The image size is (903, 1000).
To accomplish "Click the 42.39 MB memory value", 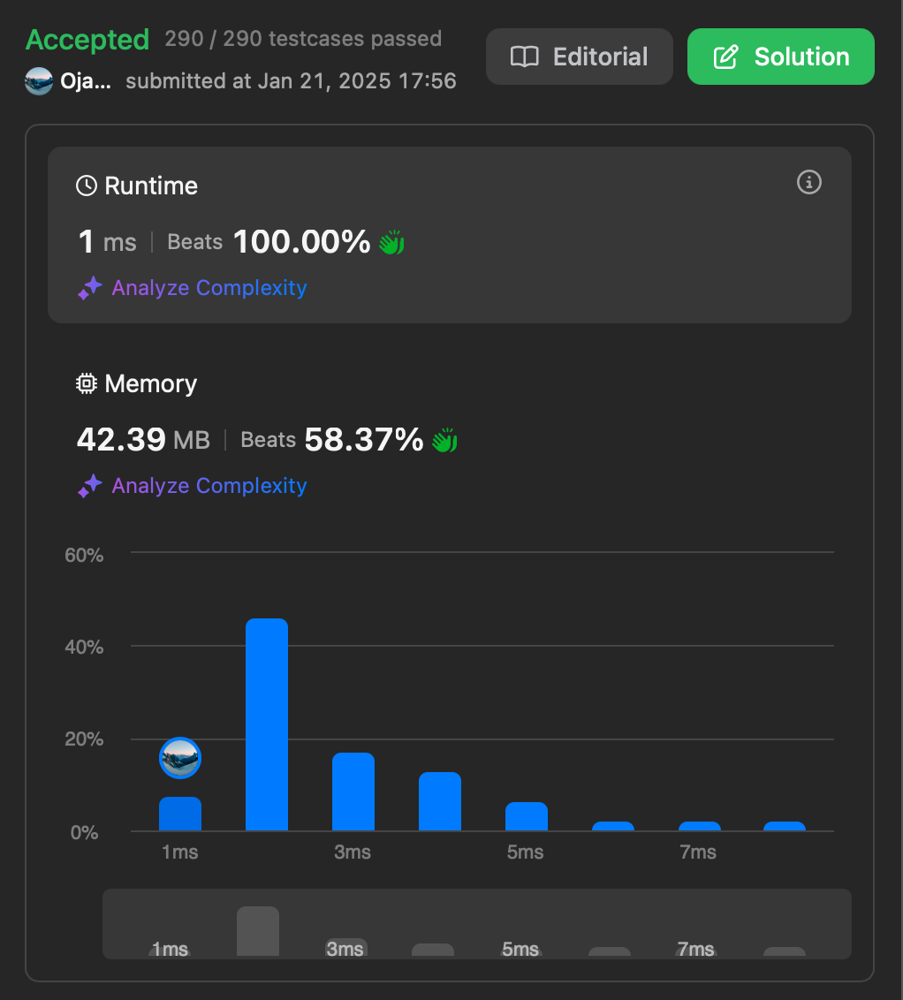I will 143,439.
